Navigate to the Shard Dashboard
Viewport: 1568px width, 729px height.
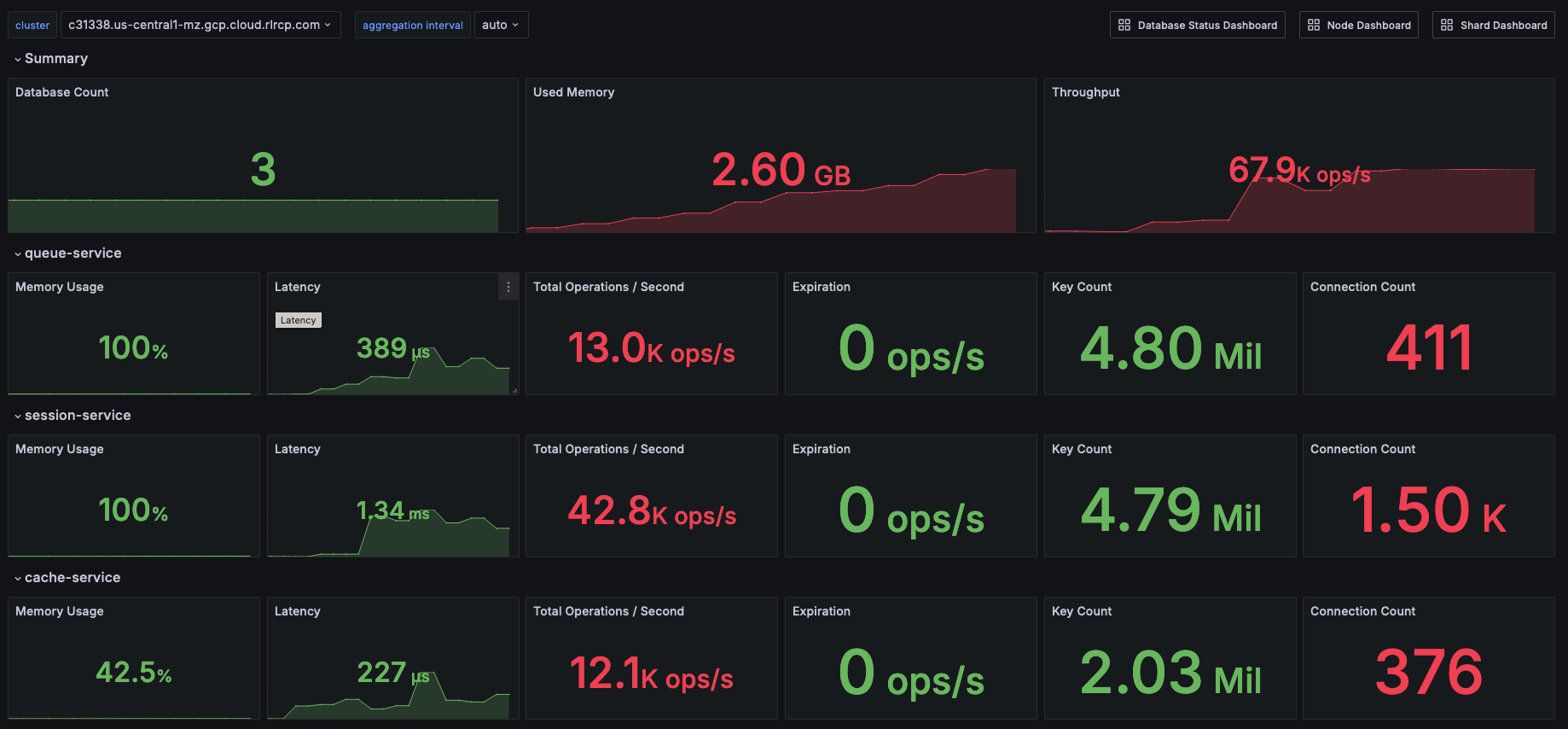point(1502,25)
